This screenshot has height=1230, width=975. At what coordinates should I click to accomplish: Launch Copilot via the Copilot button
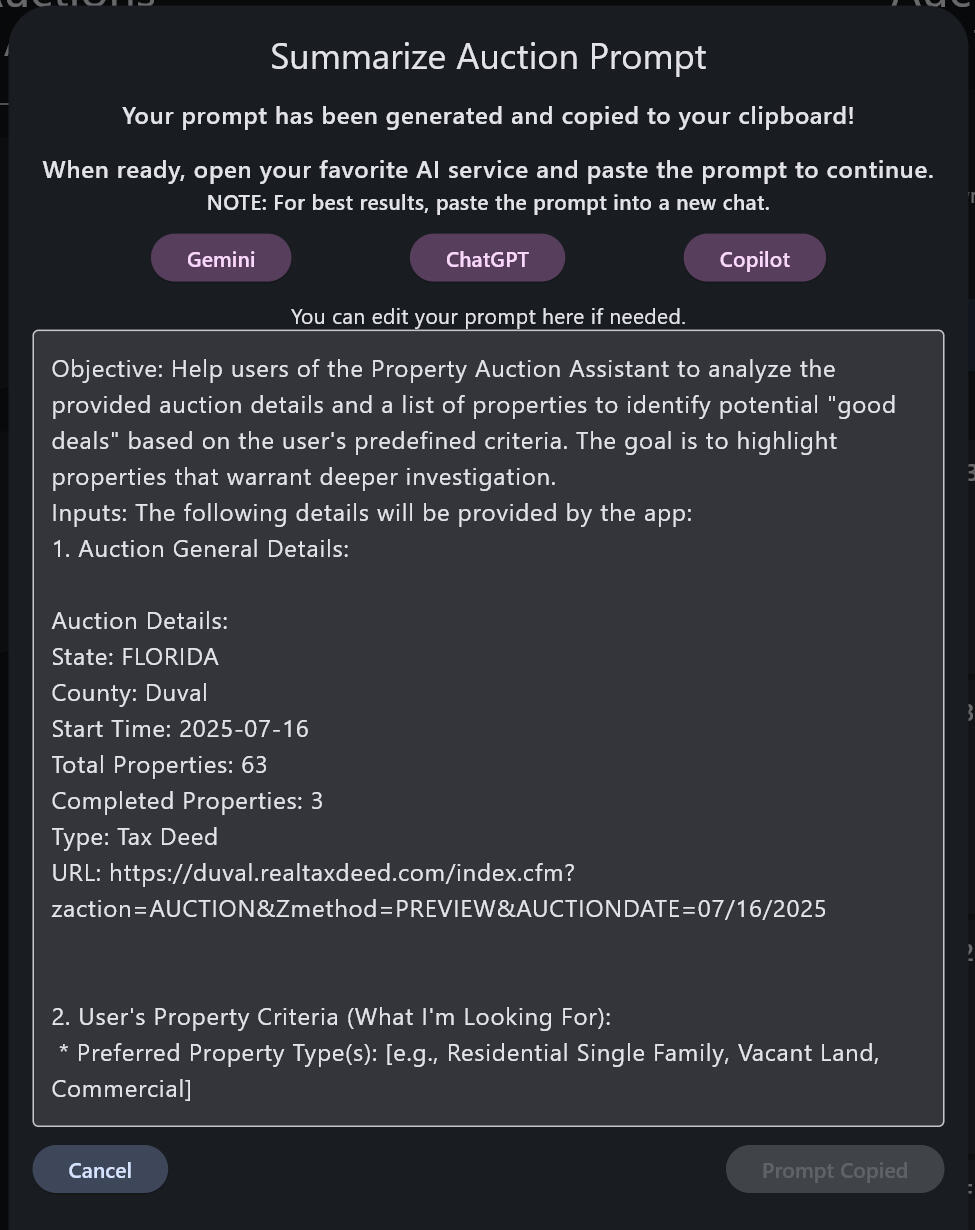point(754,259)
